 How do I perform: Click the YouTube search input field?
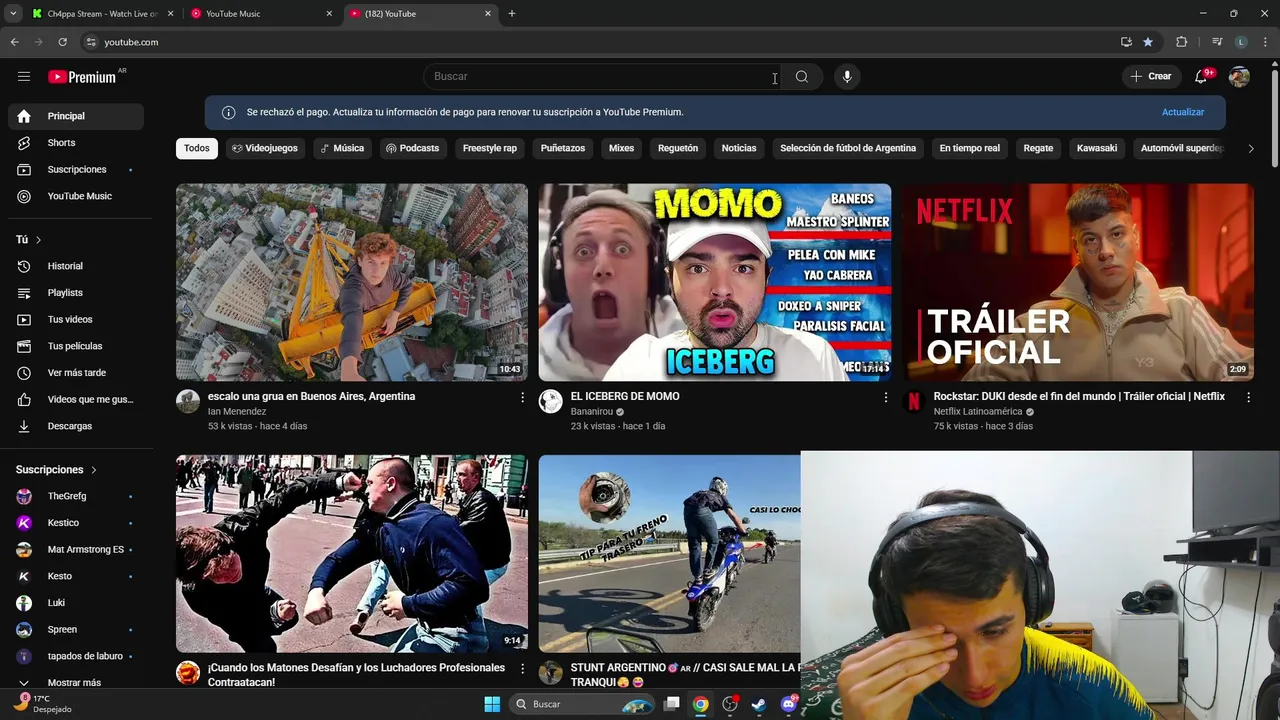(x=603, y=77)
